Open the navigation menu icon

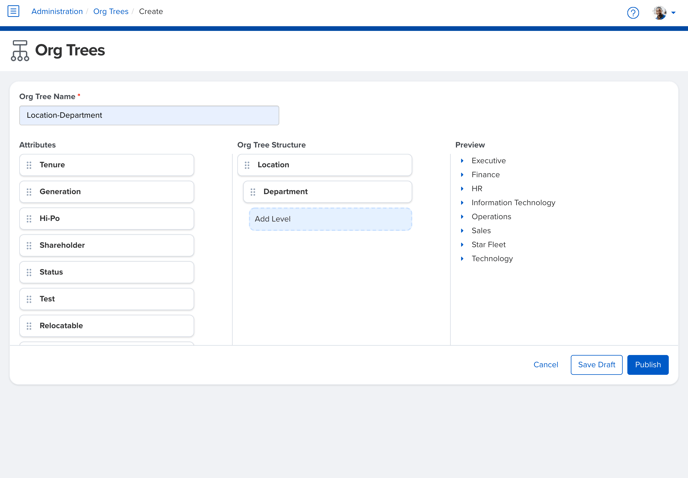click(x=13, y=11)
